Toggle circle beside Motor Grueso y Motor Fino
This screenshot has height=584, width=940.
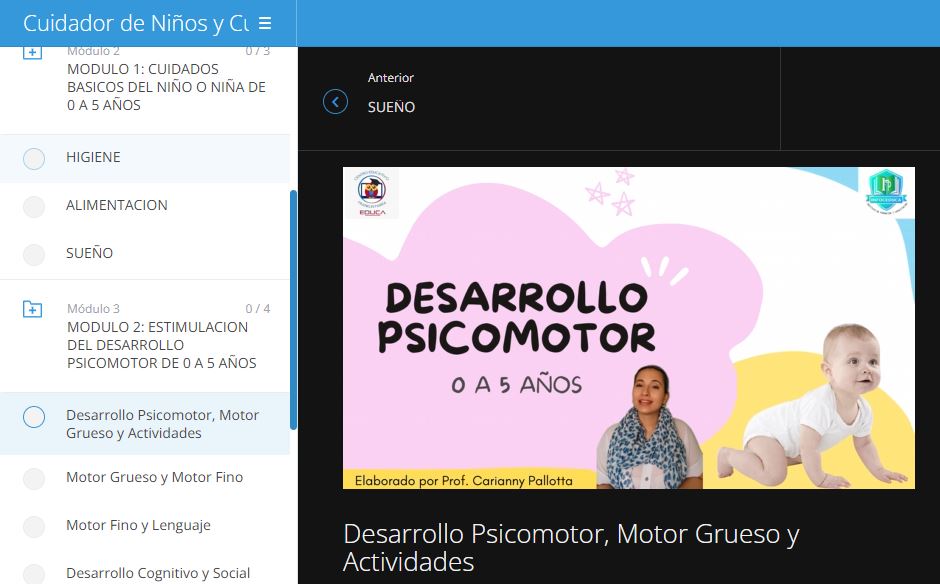[x=34, y=478]
